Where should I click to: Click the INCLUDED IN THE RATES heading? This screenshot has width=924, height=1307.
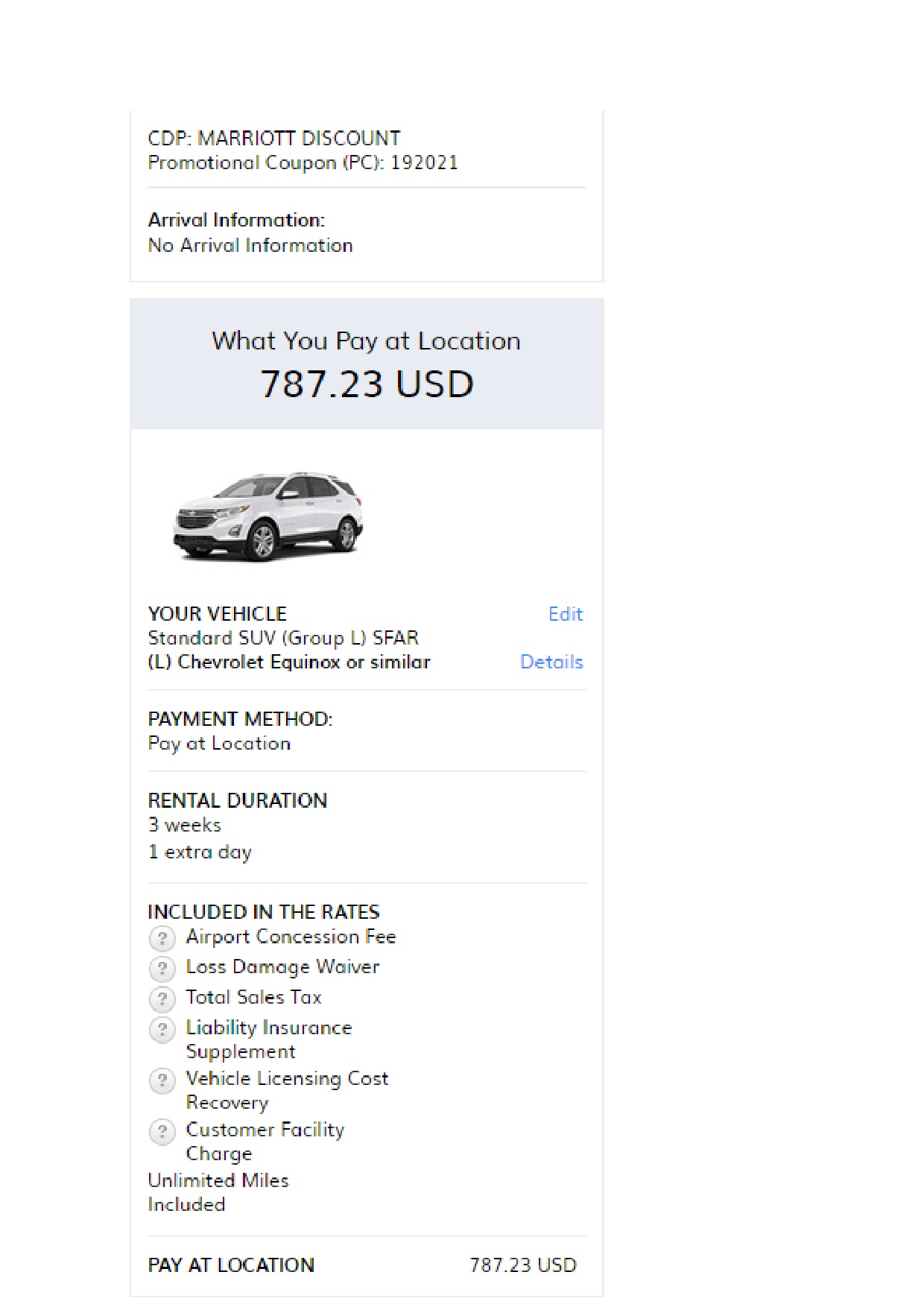pyautogui.click(x=263, y=912)
